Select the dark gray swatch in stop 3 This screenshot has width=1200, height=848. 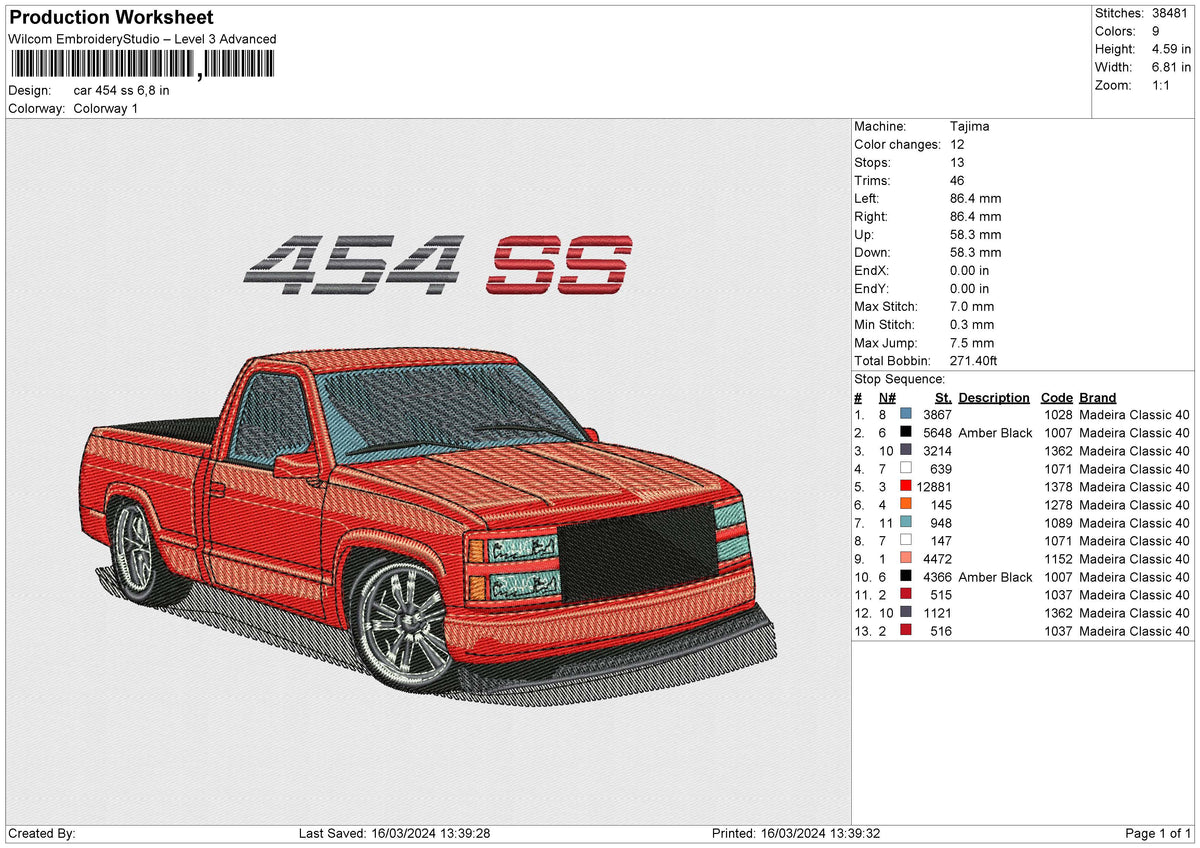[x=906, y=451]
